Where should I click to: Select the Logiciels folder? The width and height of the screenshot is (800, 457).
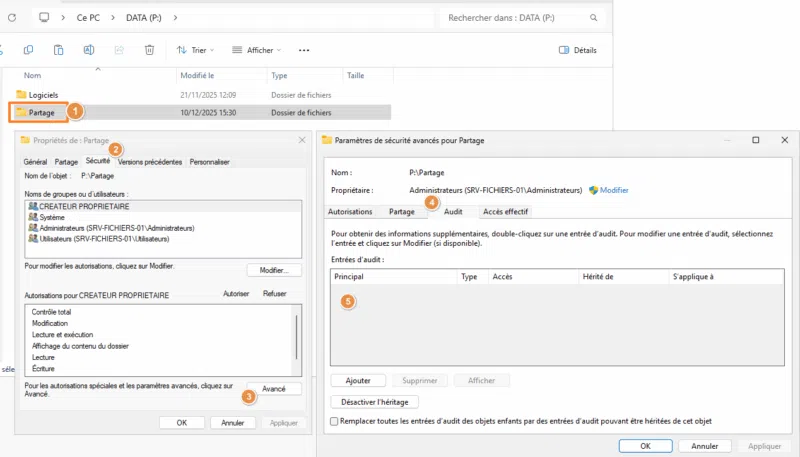click(43, 95)
